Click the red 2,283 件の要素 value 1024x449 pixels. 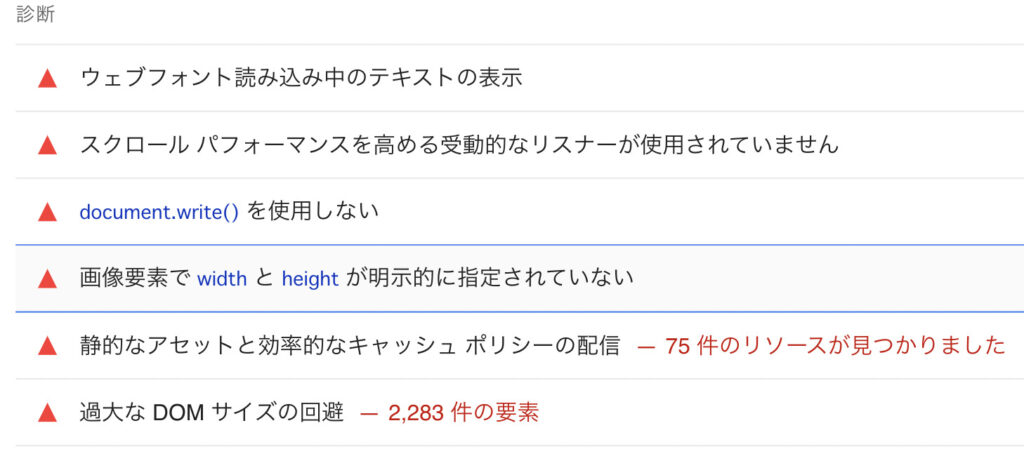(x=464, y=413)
